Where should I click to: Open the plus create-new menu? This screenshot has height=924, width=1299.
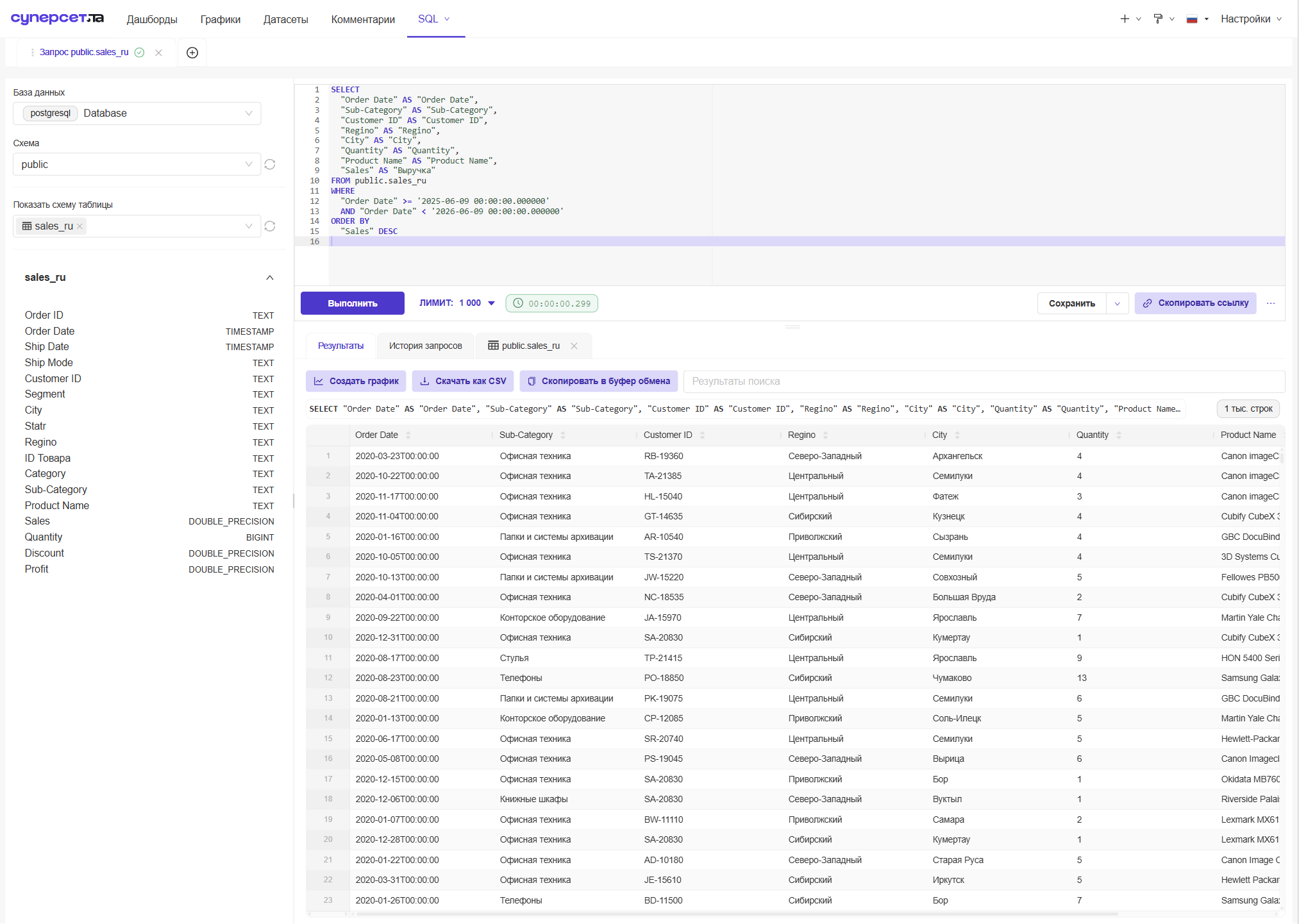[x=1130, y=19]
